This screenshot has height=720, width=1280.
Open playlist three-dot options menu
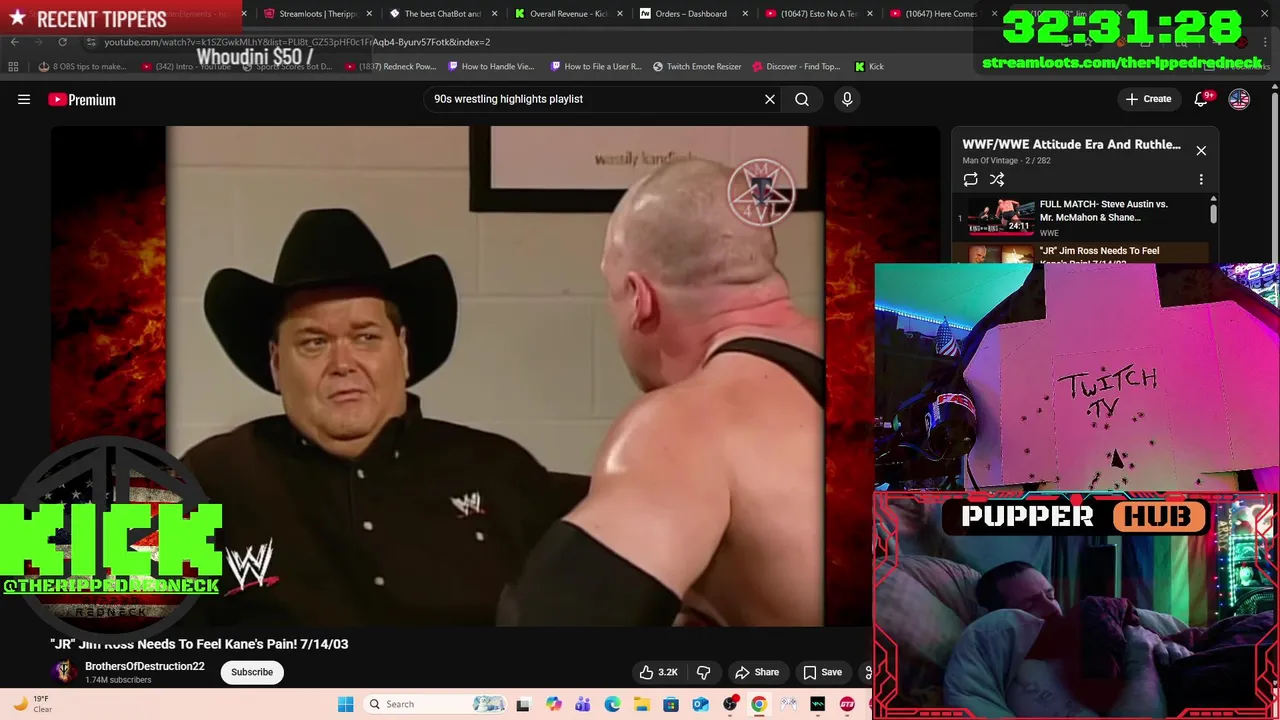click(x=1201, y=179)
